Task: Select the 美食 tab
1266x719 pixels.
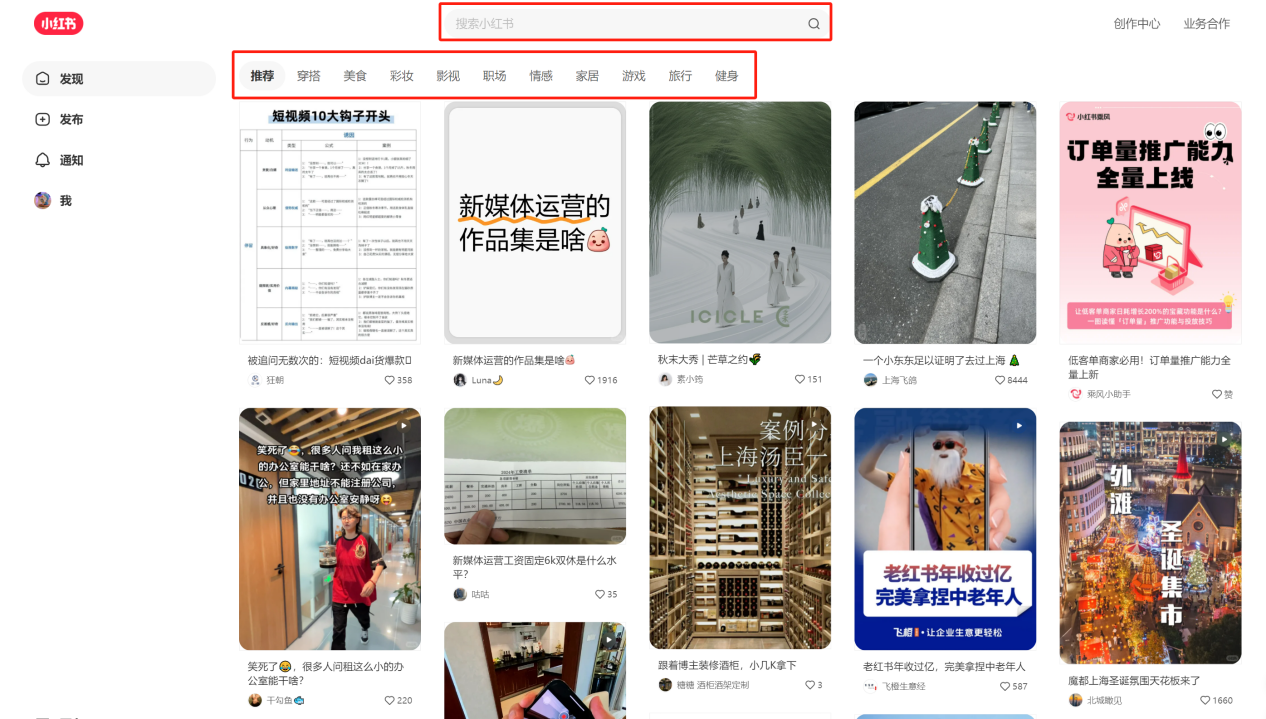Action: pyautogui.click(x=355, y=76)
